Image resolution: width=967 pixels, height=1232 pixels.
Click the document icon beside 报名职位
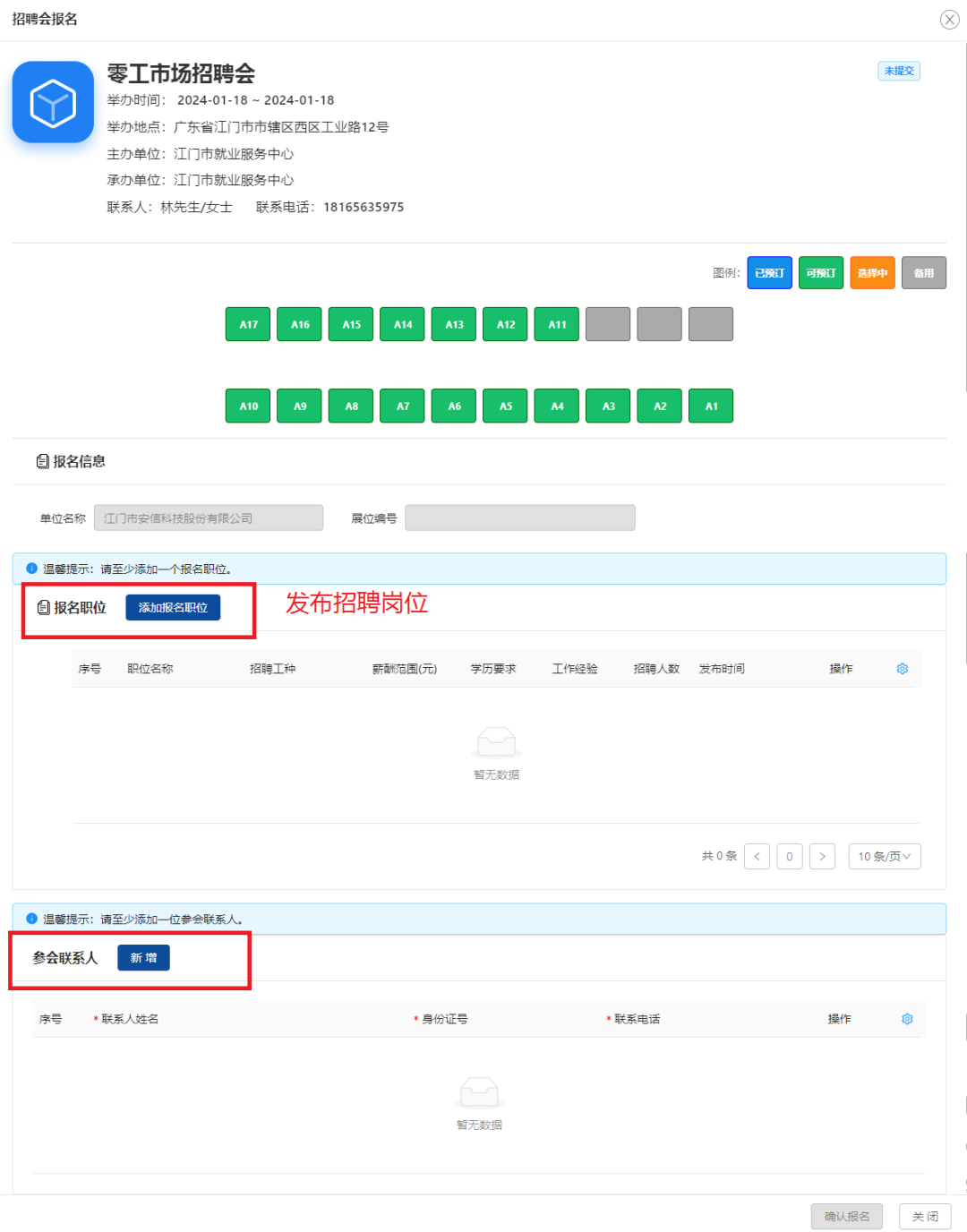(x=43, y=607)
